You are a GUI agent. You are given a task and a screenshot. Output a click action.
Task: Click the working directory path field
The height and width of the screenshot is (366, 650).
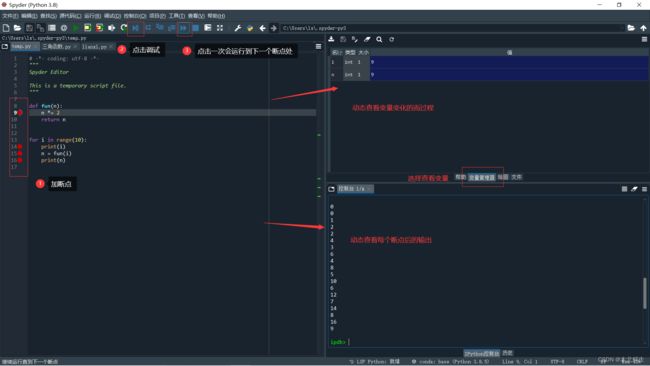[x=452, y=28]
